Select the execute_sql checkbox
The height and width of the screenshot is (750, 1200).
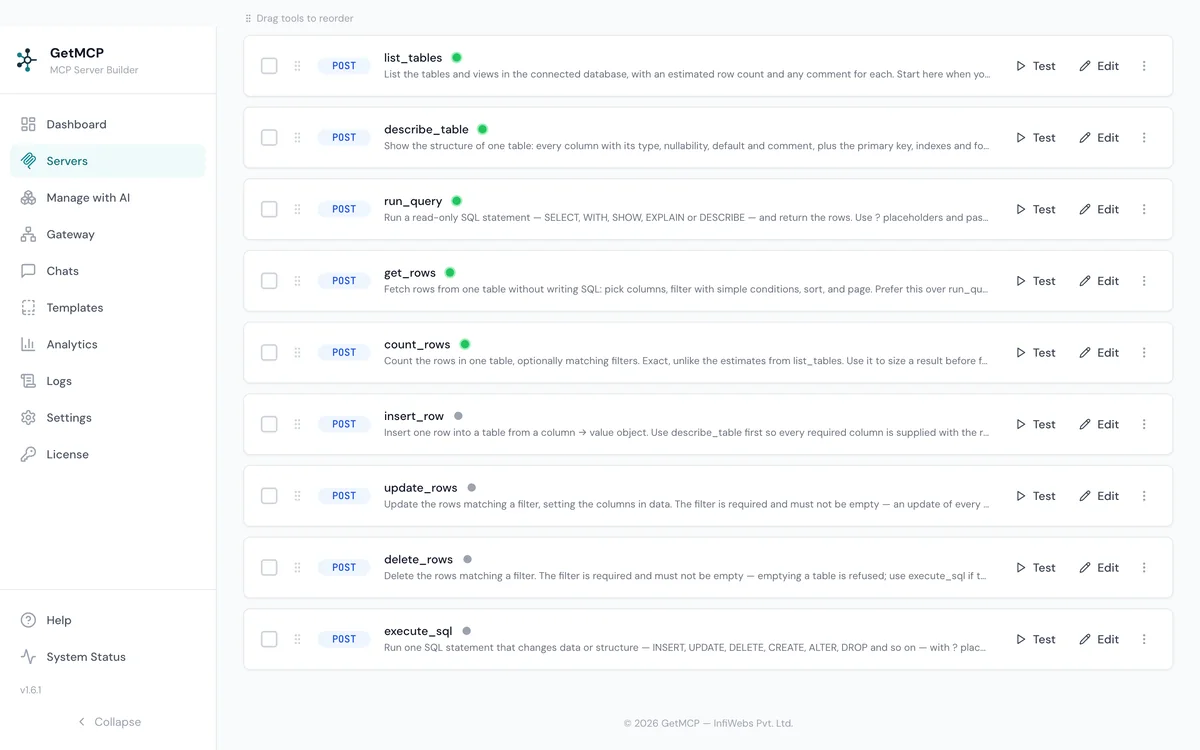coord(269,639)
